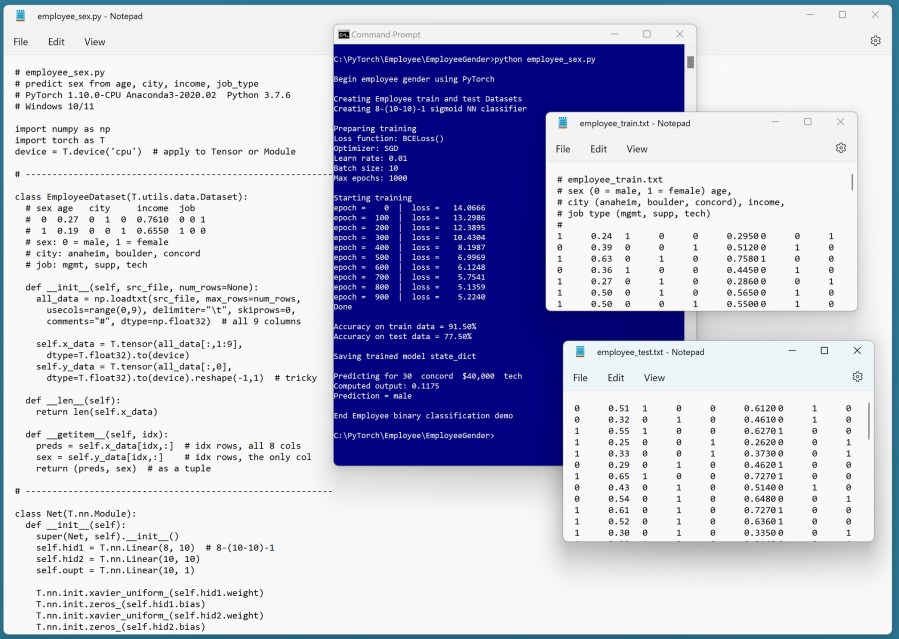Image resolution: width=899 pixels, height=639 pixels.
Task: Open Notepad settings in employee_sex.py window
Action: (x=877, y=39)
